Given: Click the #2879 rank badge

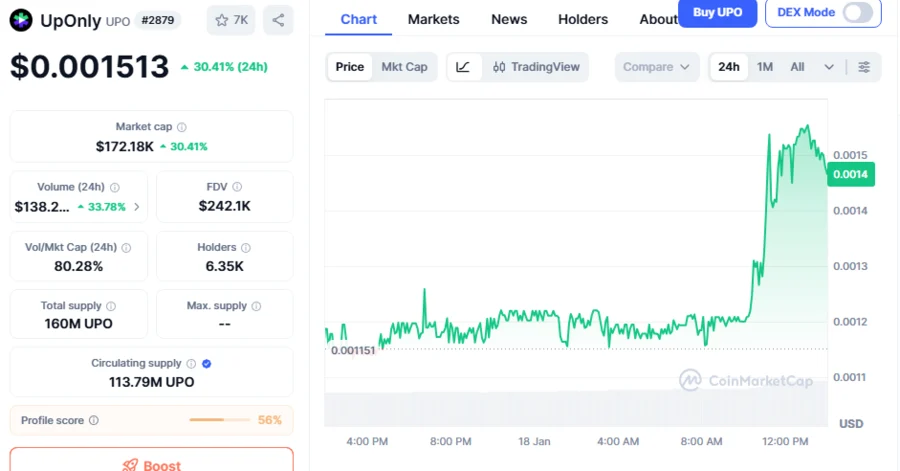Looking at the screenshot, I should tap(158, 21).
